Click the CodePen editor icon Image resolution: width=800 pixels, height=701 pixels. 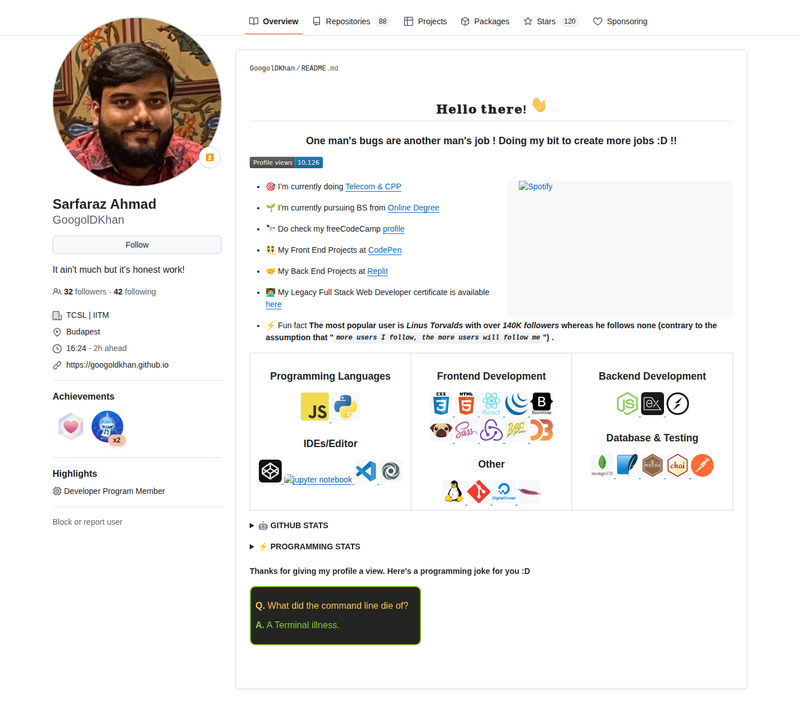pyautogui.click(x=270, y=471)
